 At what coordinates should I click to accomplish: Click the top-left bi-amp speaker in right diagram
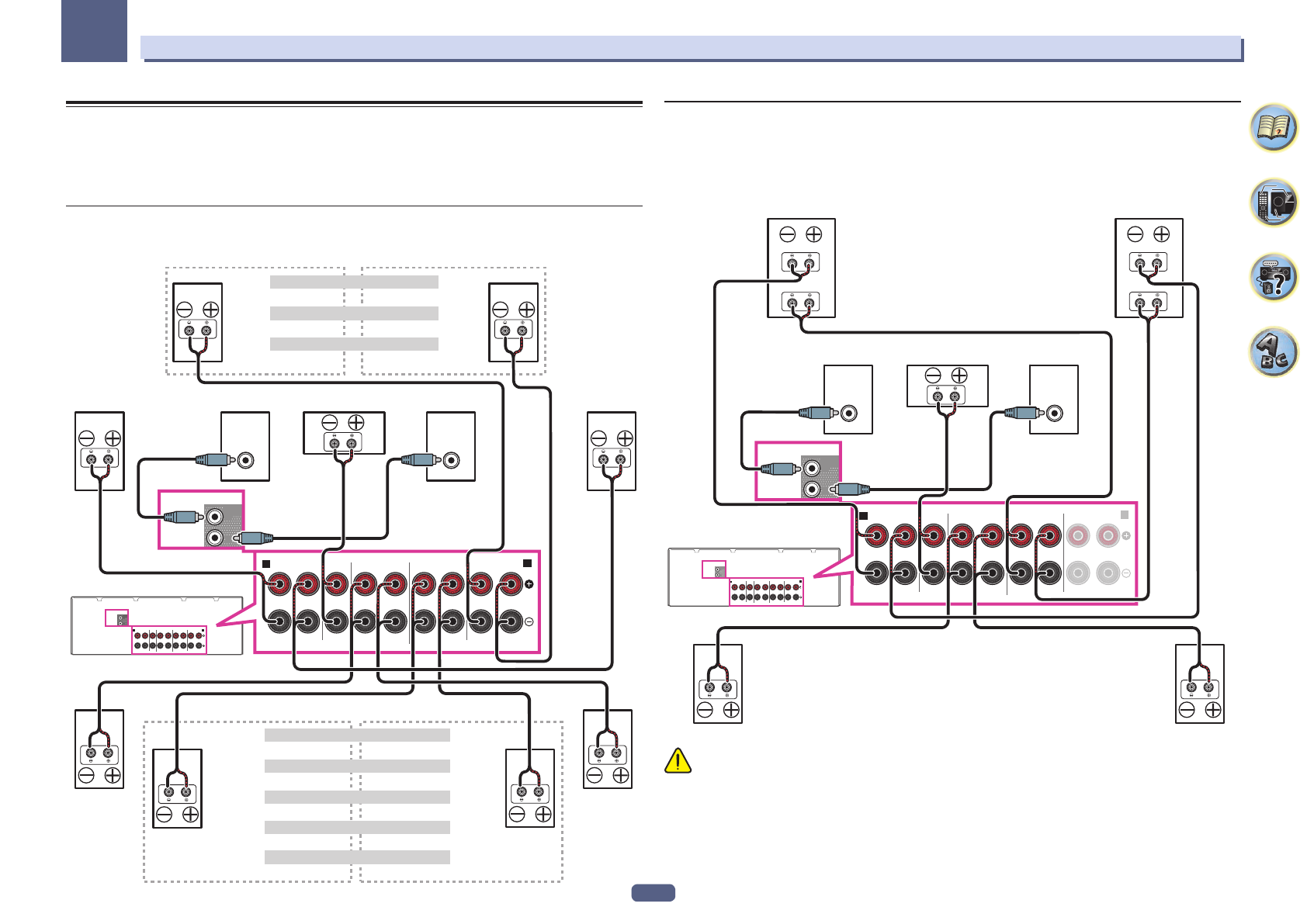[x=801, y=268]
